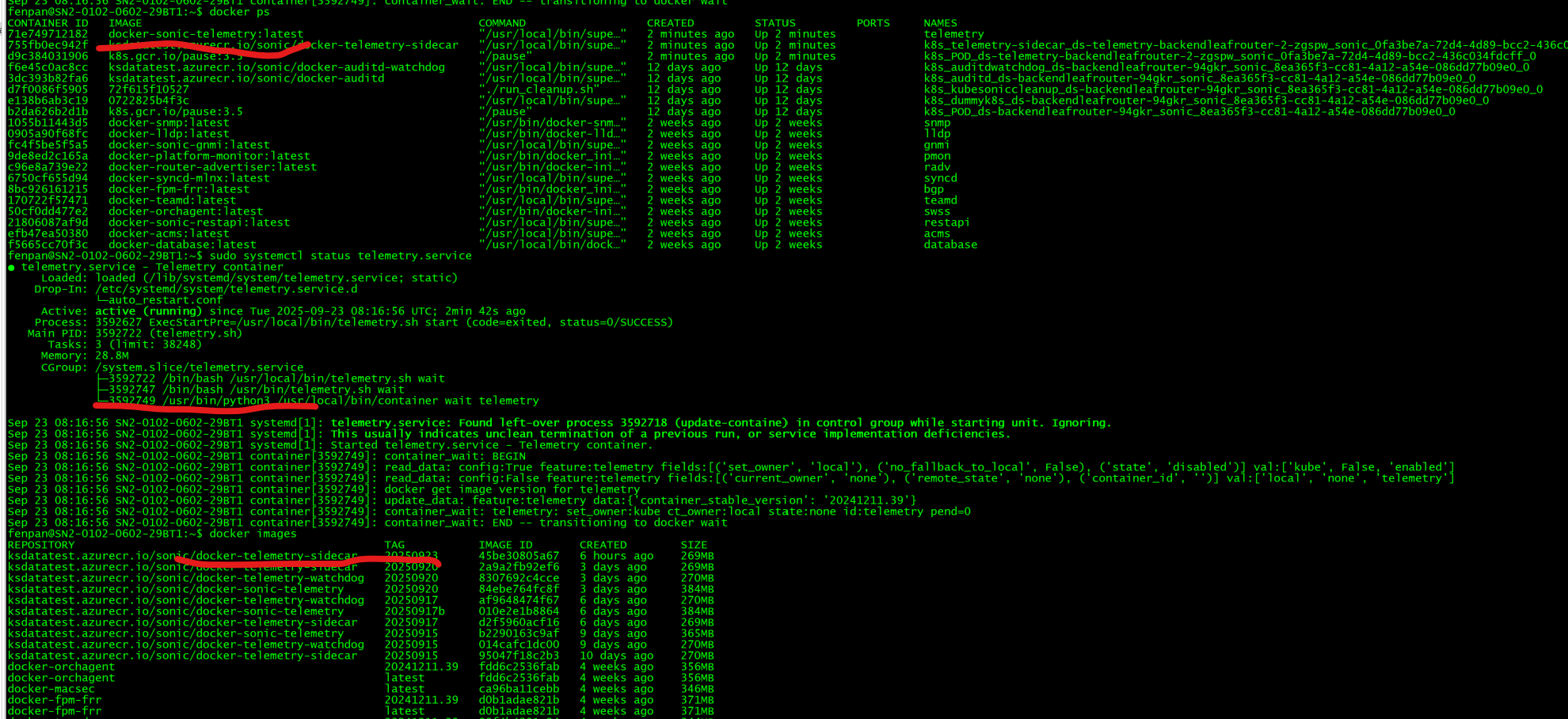
Task: Click image ID 45be30805a67
Action: [519, 556]
